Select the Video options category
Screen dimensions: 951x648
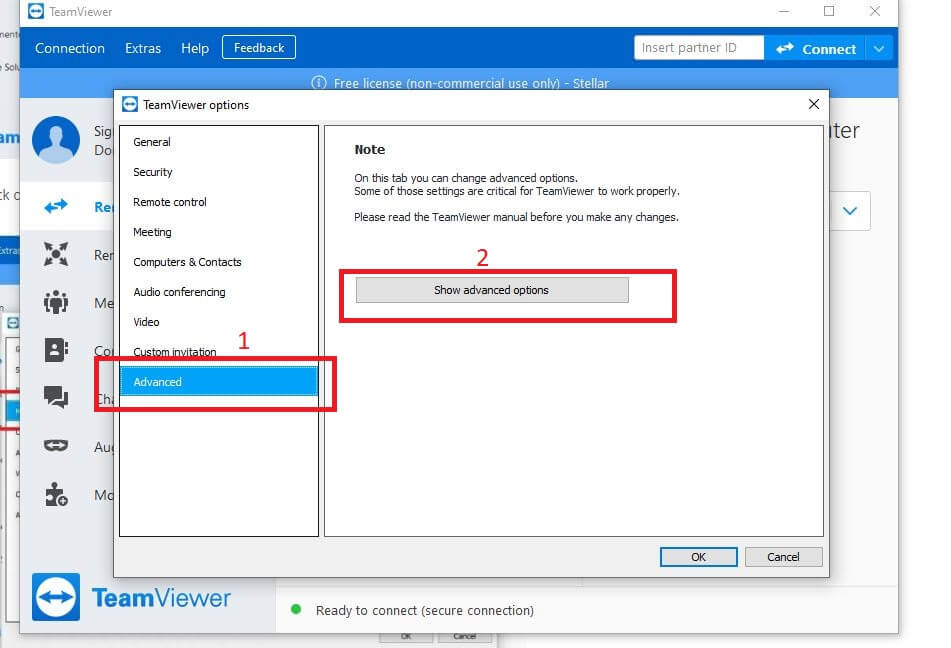(x=219, y=322)
